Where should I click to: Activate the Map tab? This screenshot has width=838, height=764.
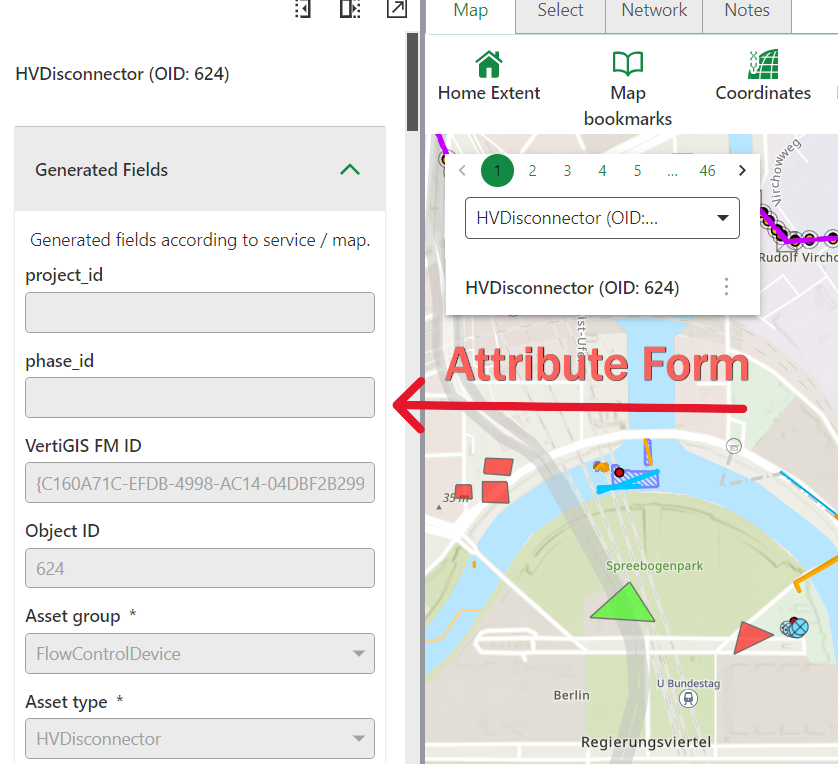470,10
